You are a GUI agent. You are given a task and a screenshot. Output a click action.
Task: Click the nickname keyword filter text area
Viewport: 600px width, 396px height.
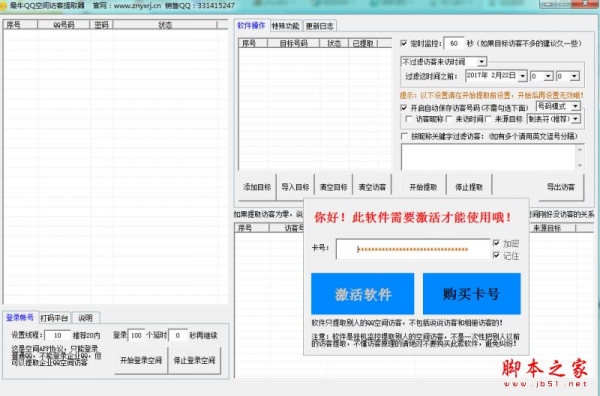pos(488,157)
